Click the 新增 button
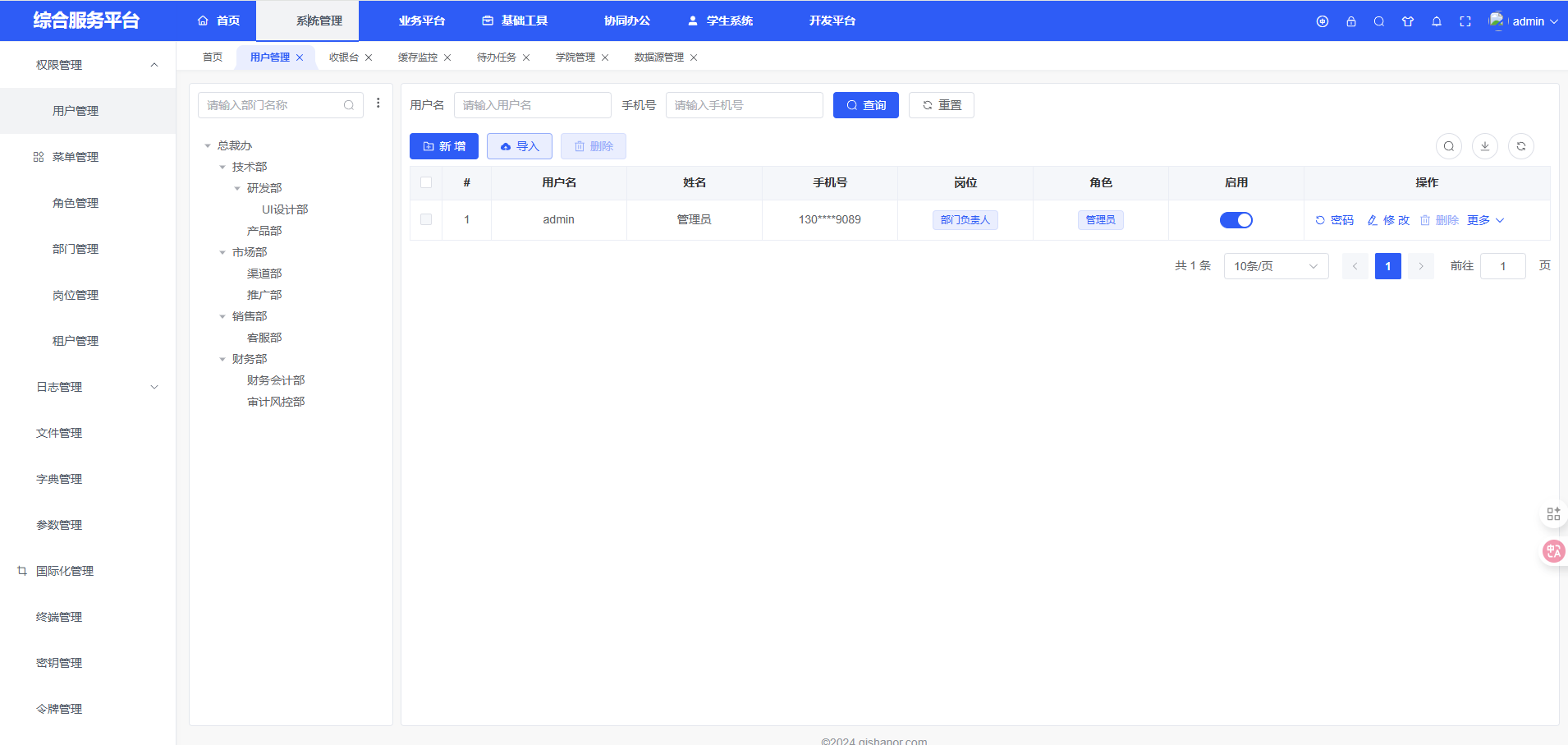Screen dimensions: 1568x745 click(x=443, y=146)
